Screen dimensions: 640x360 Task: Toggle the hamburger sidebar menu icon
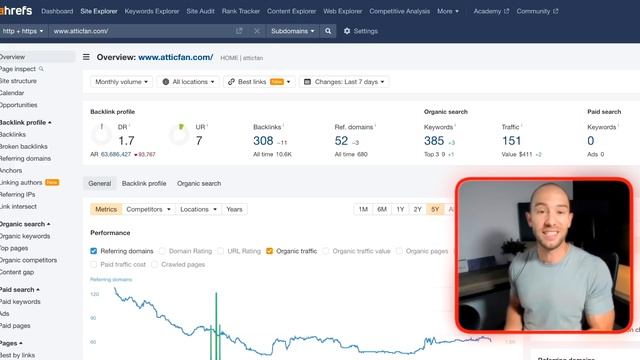tap(86, 57)
